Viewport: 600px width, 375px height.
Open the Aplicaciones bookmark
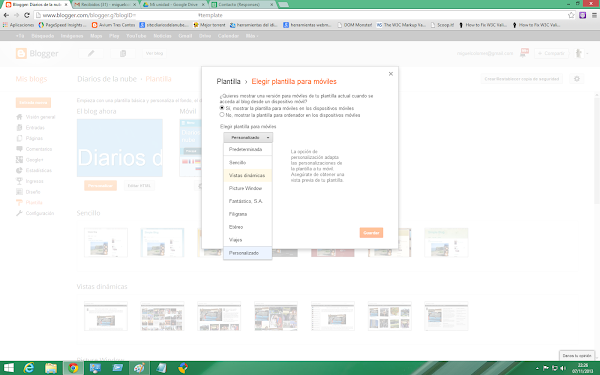pos(18,25)
